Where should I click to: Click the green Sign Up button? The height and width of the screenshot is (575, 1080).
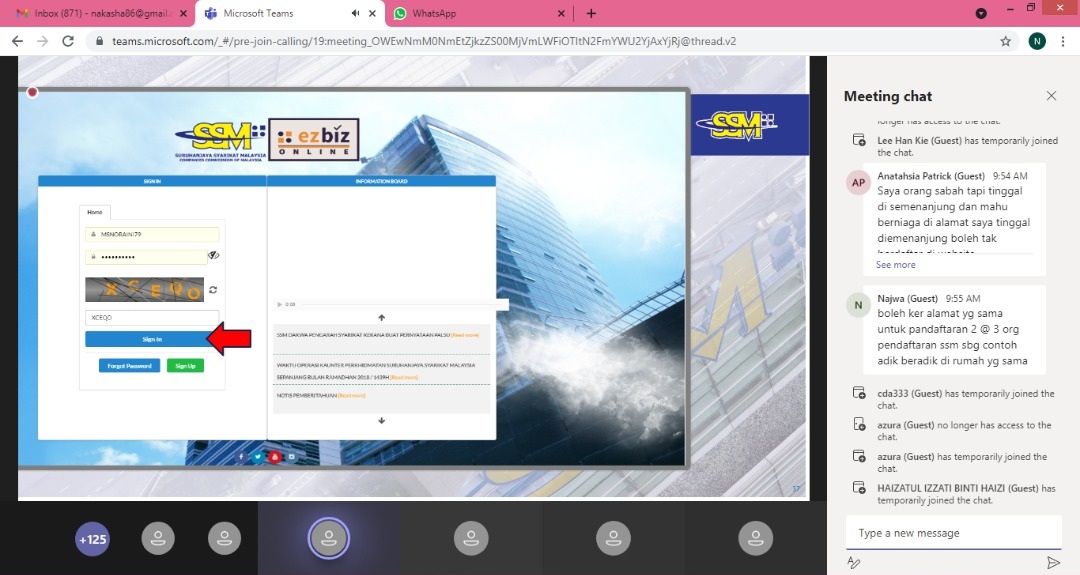pyautogui.click(x=185, y=366)
